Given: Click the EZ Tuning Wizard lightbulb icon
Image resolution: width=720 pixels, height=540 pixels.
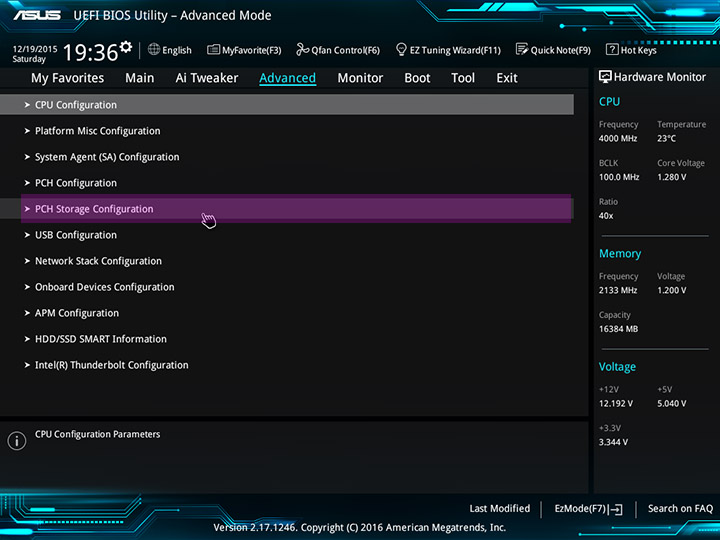Looking at the screenshot, I should [401, 49].
